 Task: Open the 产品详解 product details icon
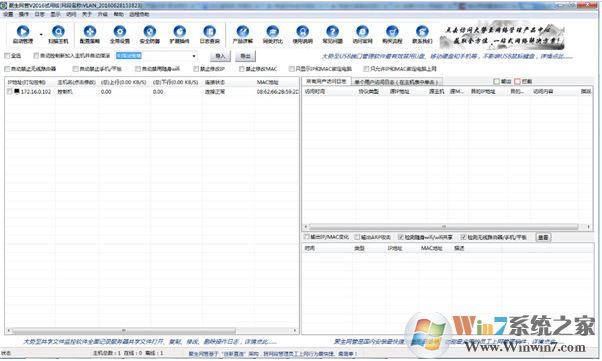click(x=243, y=31)
